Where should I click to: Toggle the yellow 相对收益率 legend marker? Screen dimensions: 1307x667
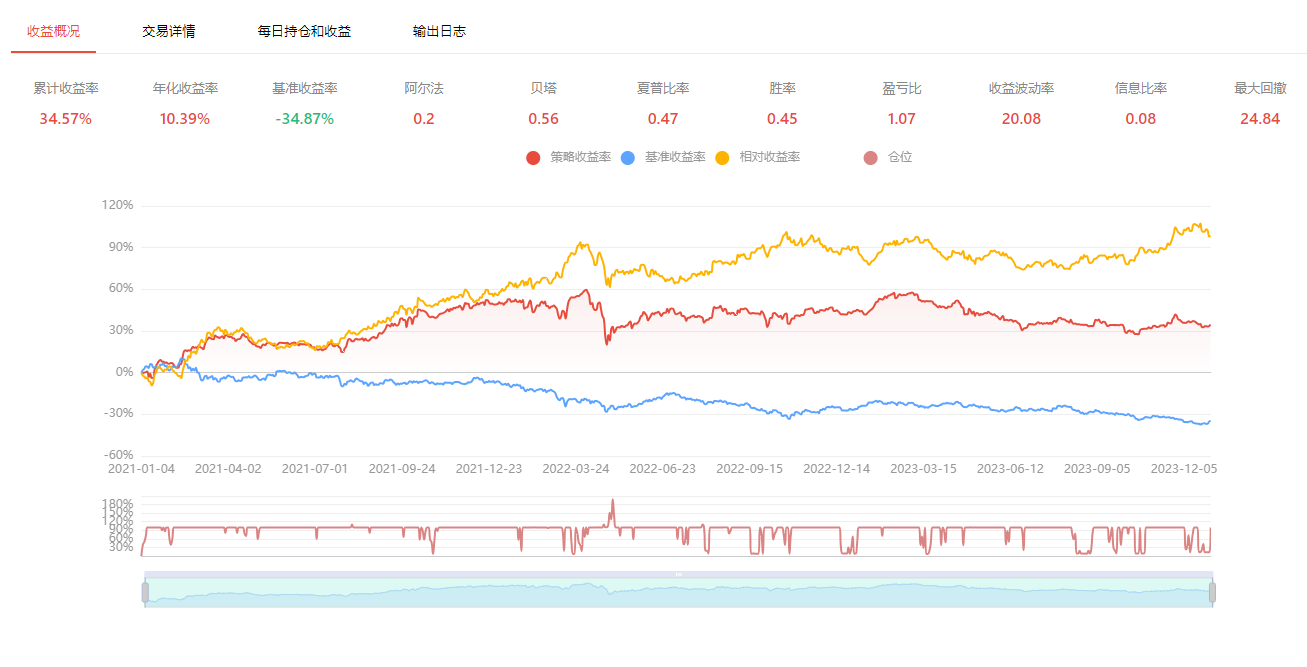coord(723,157)
